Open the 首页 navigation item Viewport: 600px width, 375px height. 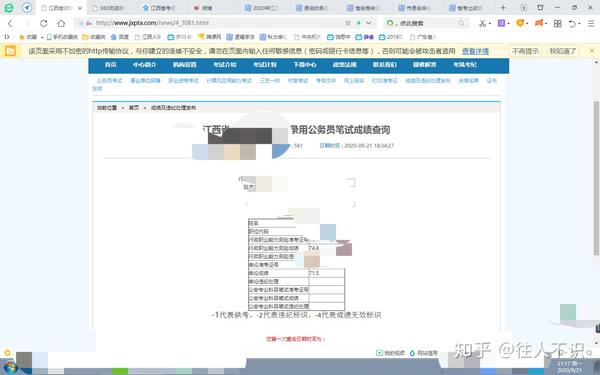111,65
